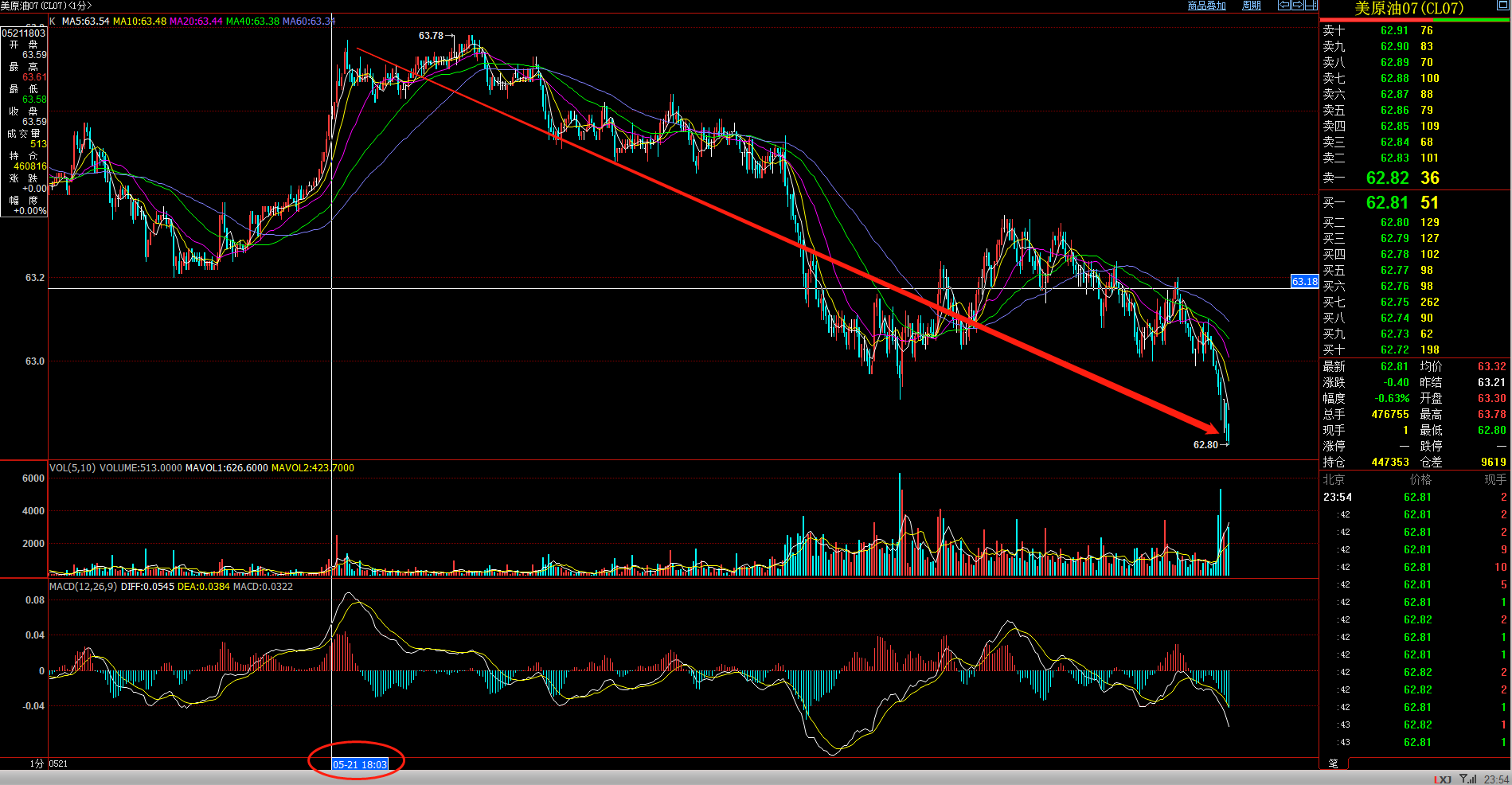Select the 卖五 62.86 ask row

(x=1415, y=111)
